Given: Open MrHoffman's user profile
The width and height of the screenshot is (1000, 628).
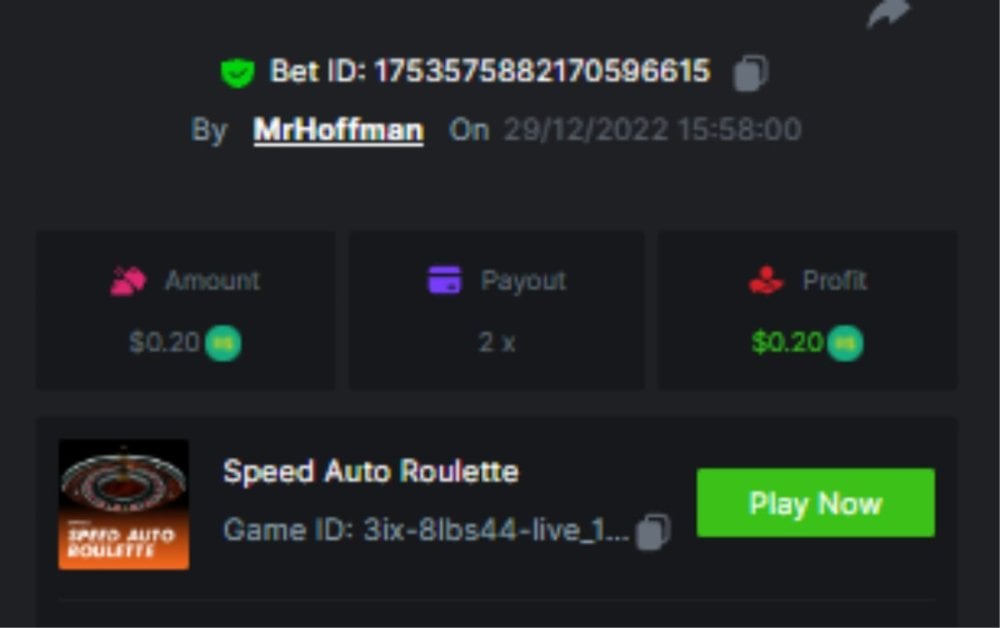Looking at the screenshot, I should [x=338, y=130].
